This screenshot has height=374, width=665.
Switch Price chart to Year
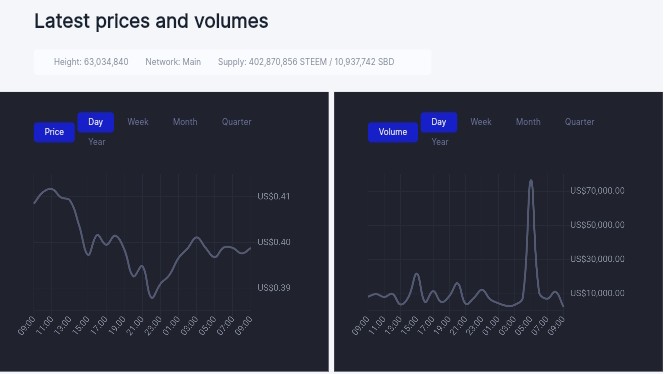97,142
